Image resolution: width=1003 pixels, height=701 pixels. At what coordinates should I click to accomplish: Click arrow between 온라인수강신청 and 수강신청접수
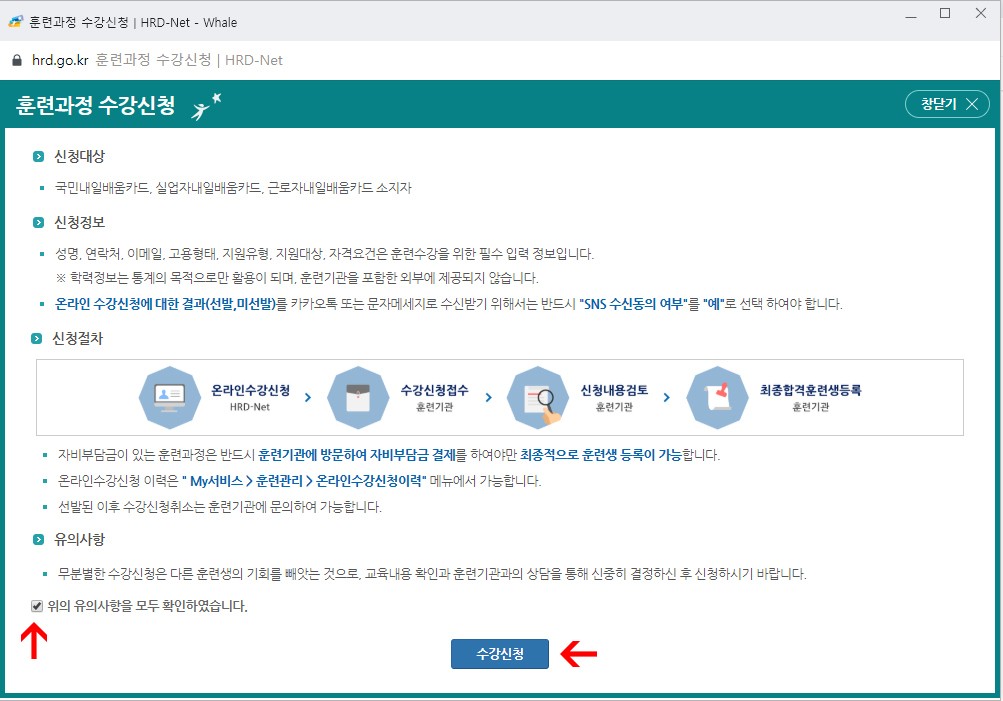click(x=308, y=397)
